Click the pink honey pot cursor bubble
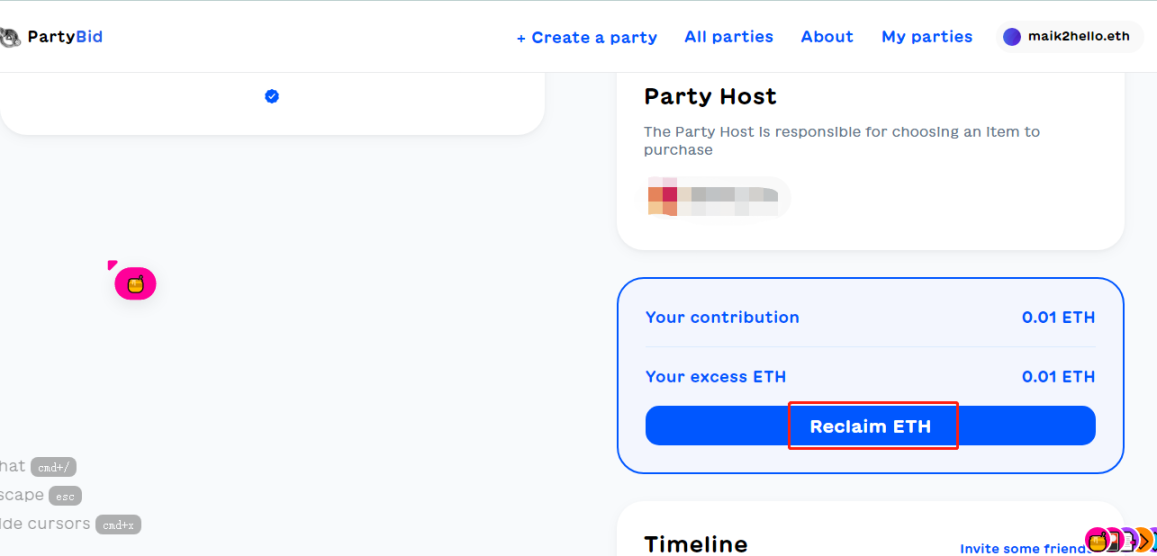Viewport: 1157px width, 556px height. (136, 284)
